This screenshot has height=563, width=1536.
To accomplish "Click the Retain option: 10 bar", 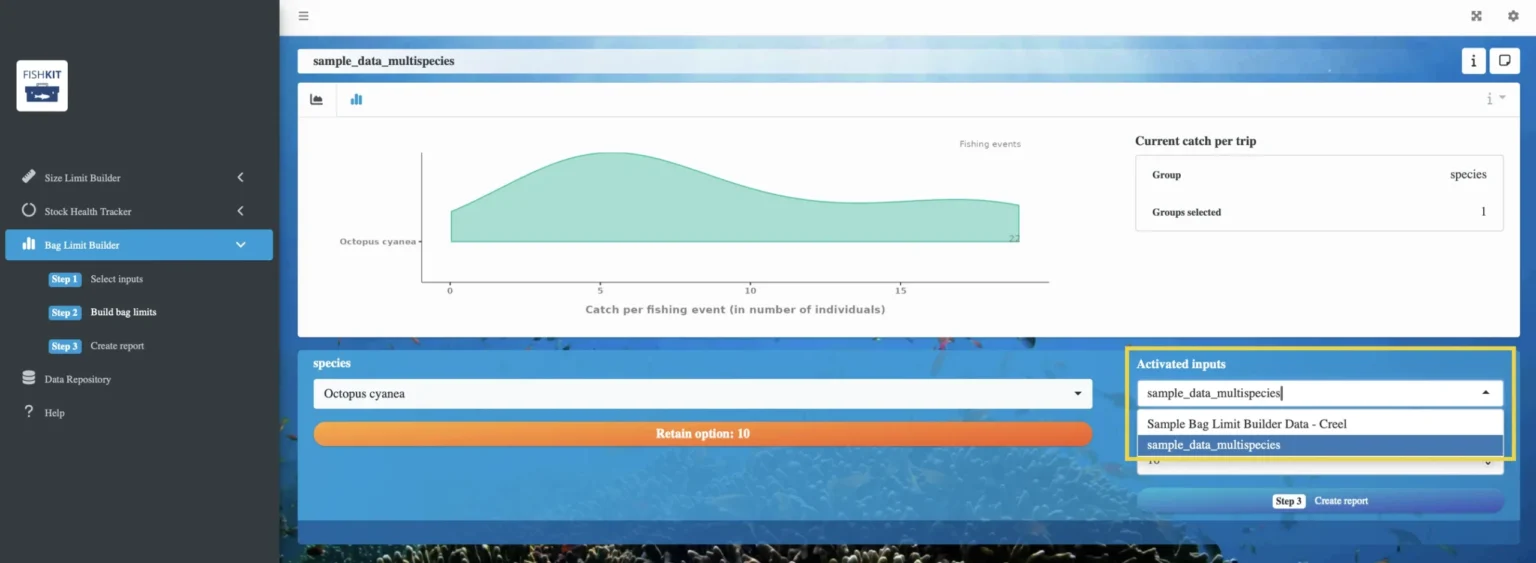I will 702,434.
